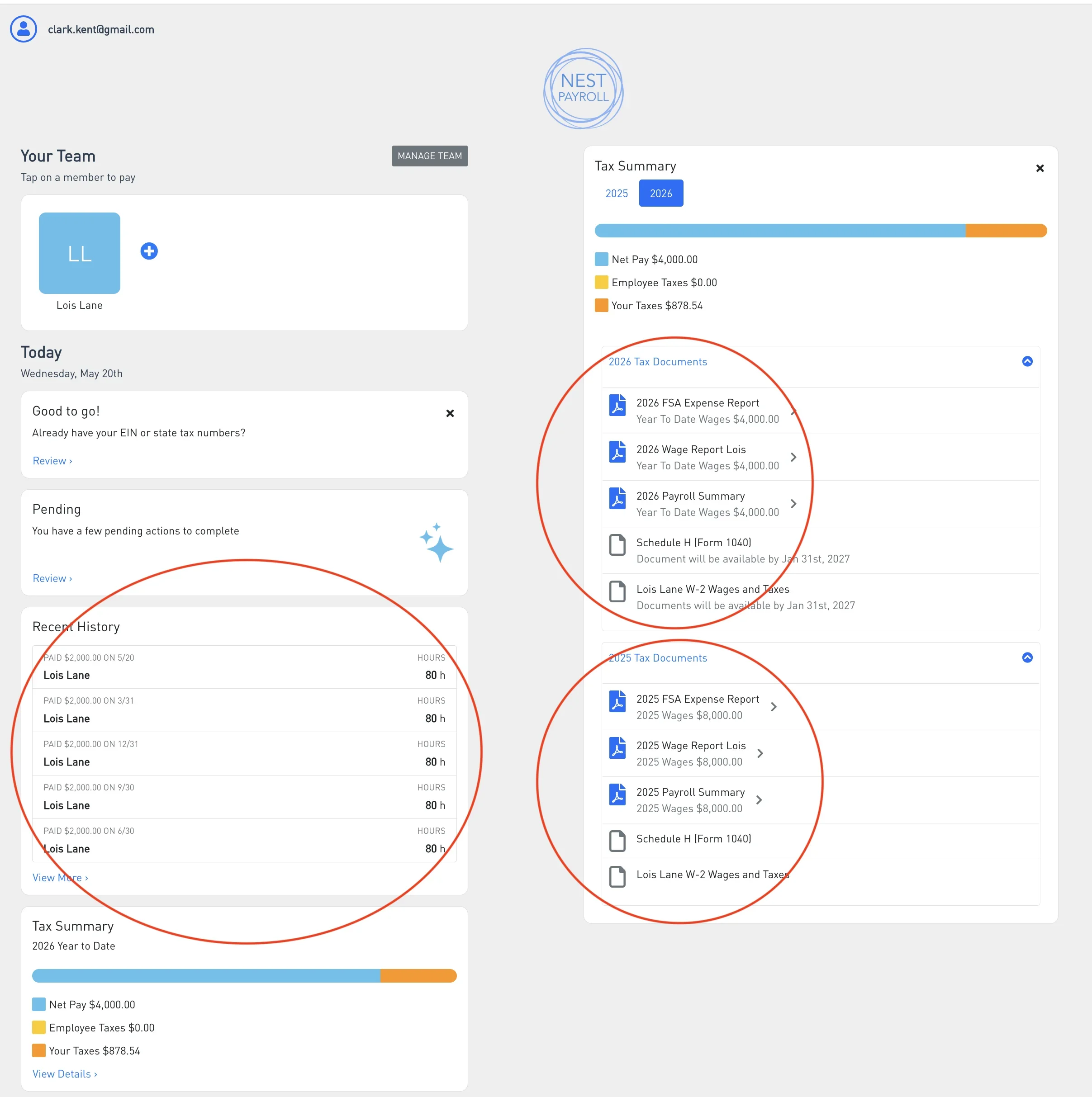Expand 2025 Payroll Summary chevron
Viewport: 1092px width, 1097px height.
click(x=759, y=800)
